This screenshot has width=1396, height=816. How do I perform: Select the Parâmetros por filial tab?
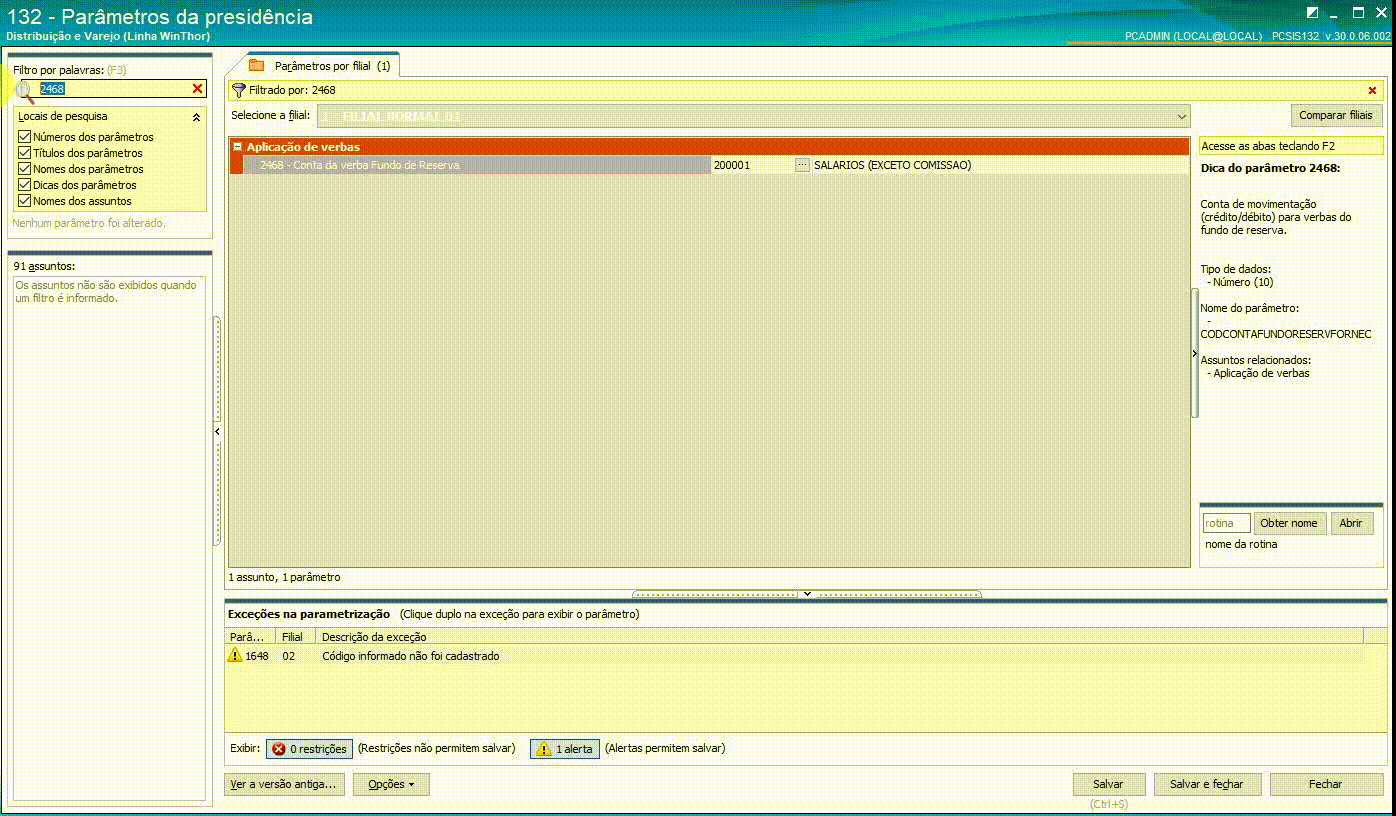[x=323, y=66]
